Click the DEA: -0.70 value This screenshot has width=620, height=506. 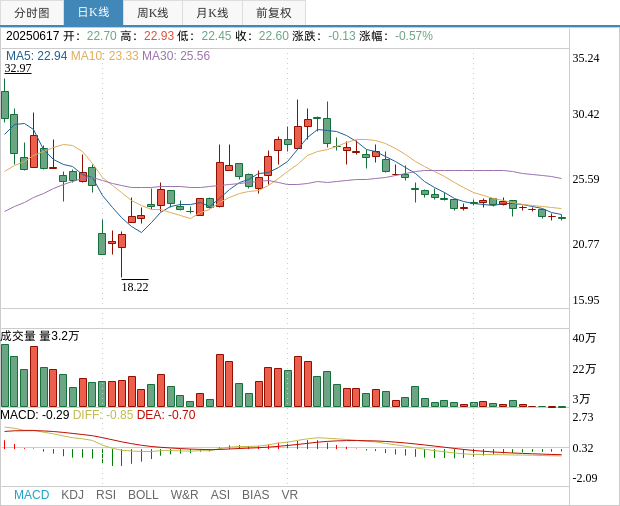166,415
